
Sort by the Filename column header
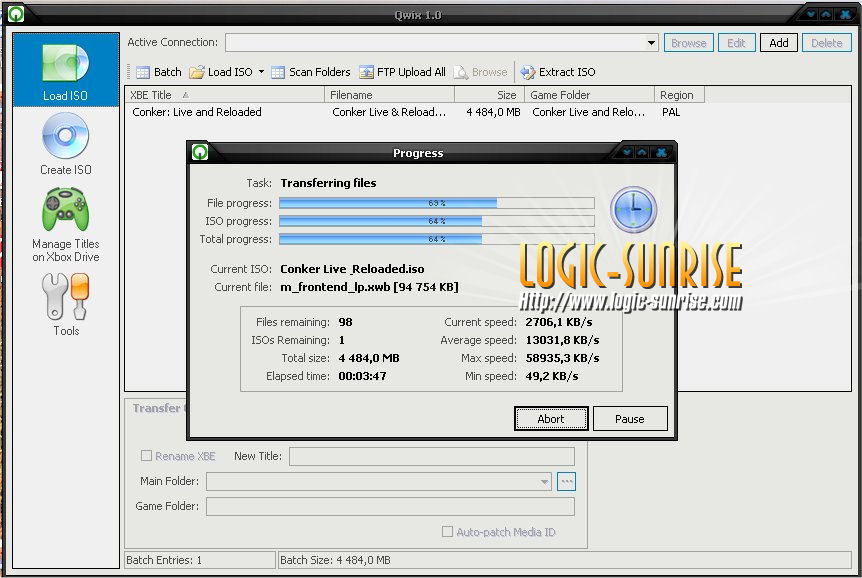(x=390, y=95)
